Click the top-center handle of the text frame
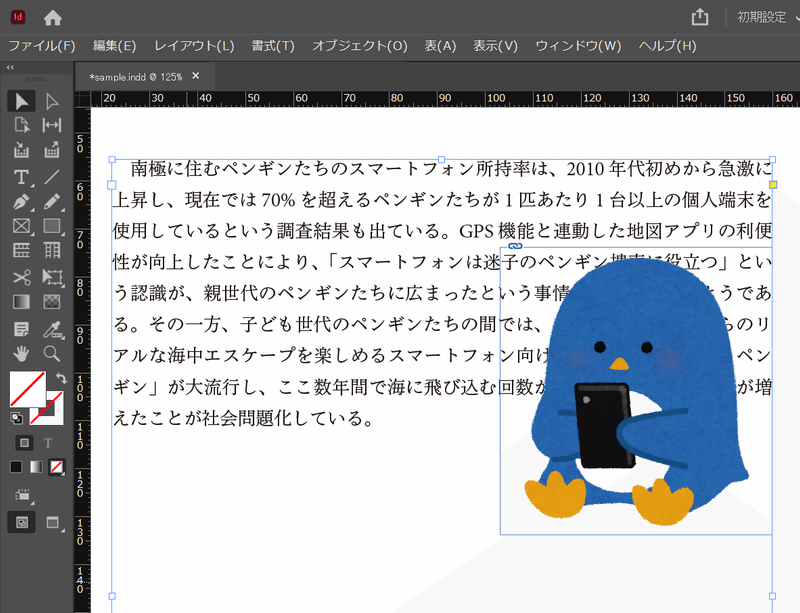This screenshot has width=800, height=613. click(x=441, y=160)
